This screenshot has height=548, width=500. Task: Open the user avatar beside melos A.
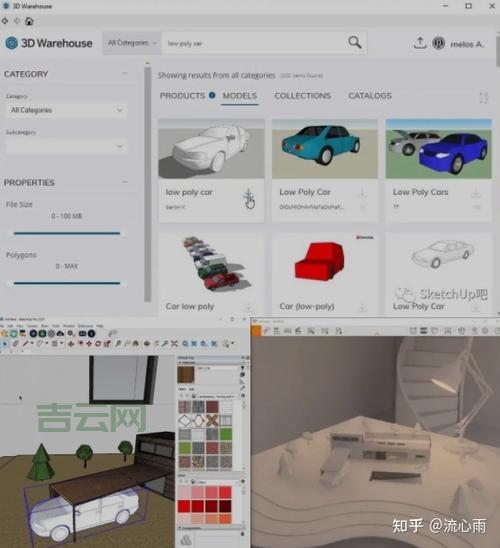tap(439, 43)
